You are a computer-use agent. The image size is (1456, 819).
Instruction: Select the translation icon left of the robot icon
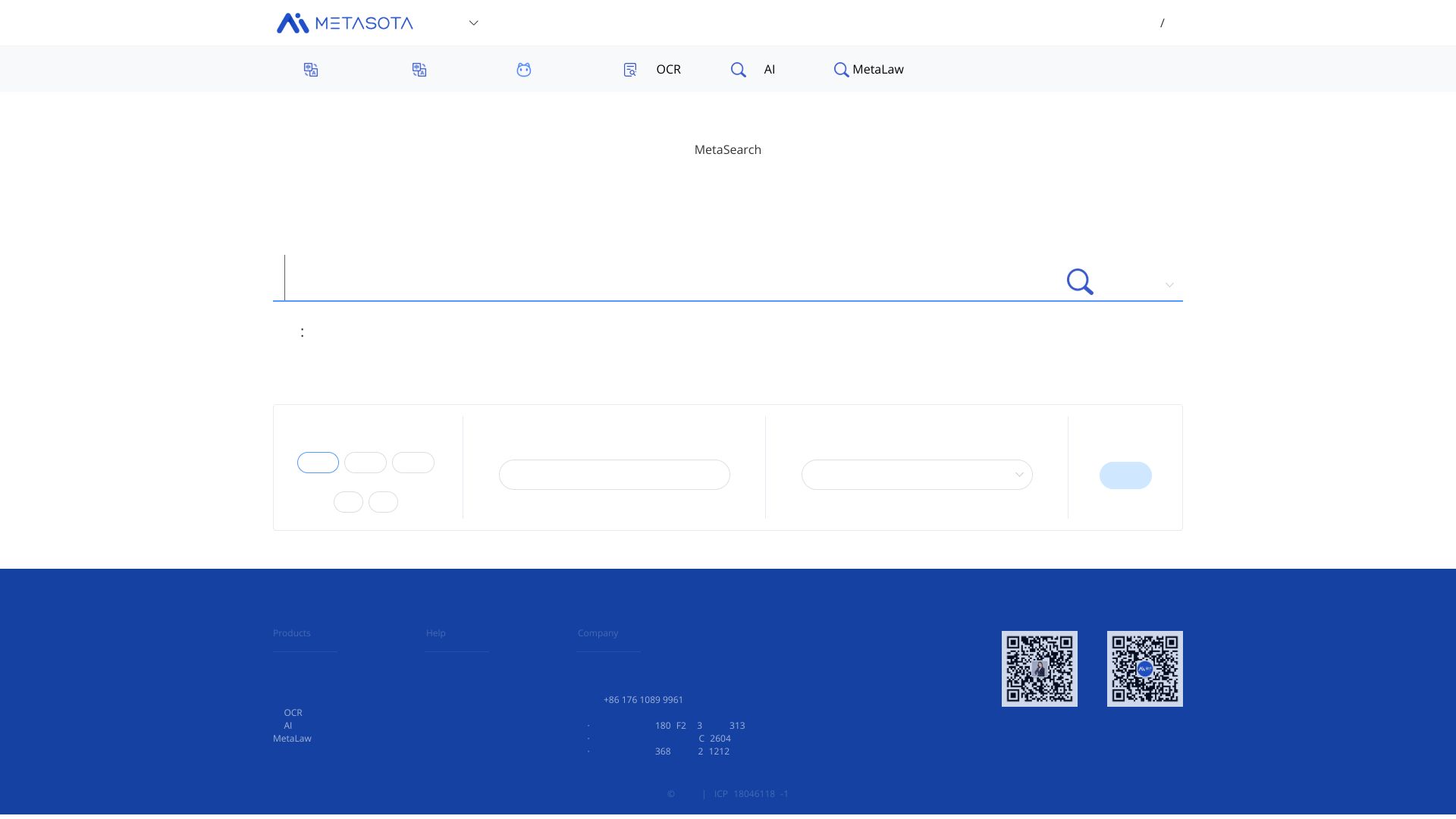tap(419, 70)
